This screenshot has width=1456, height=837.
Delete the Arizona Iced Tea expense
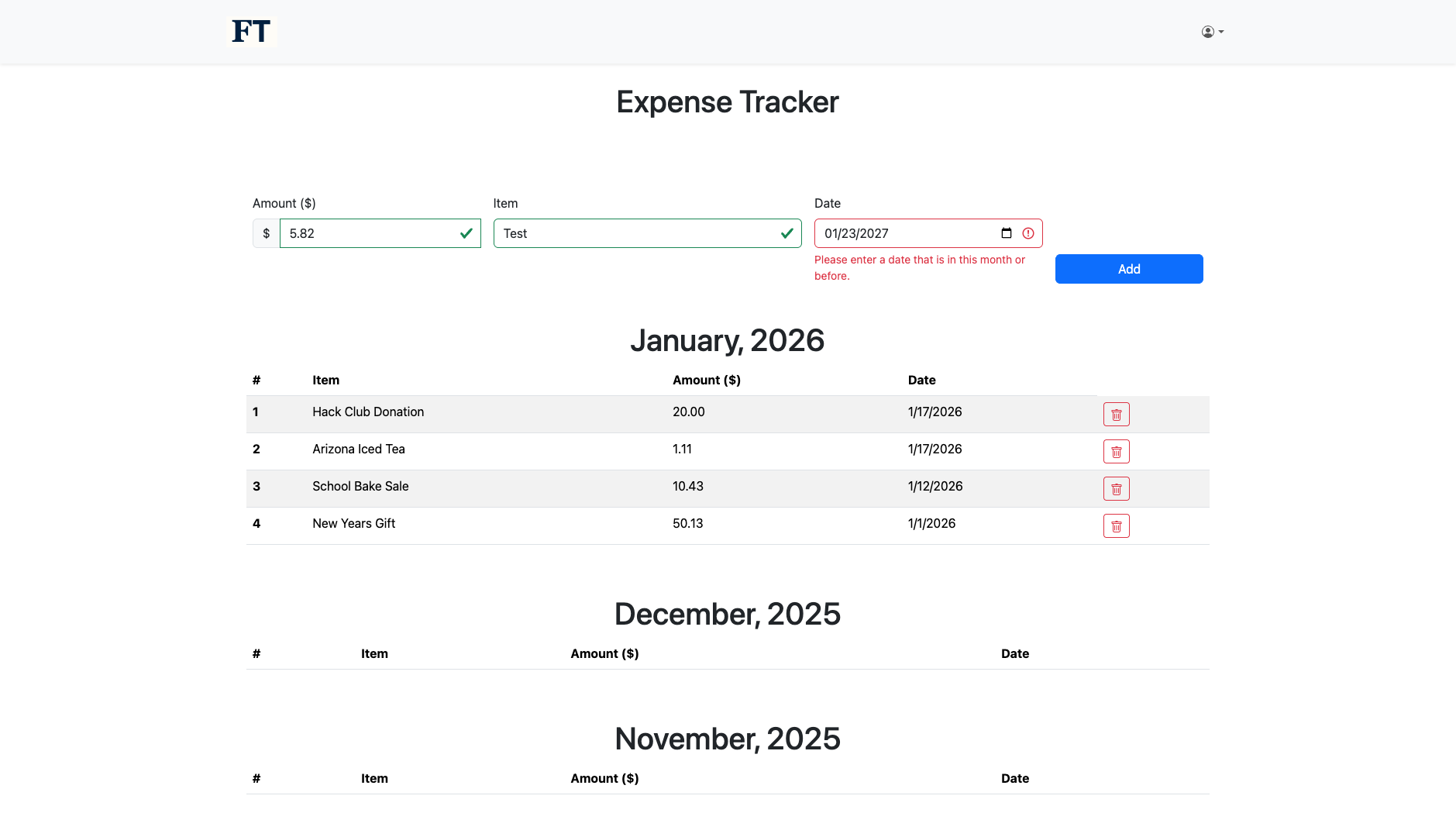pos(1116,452)
